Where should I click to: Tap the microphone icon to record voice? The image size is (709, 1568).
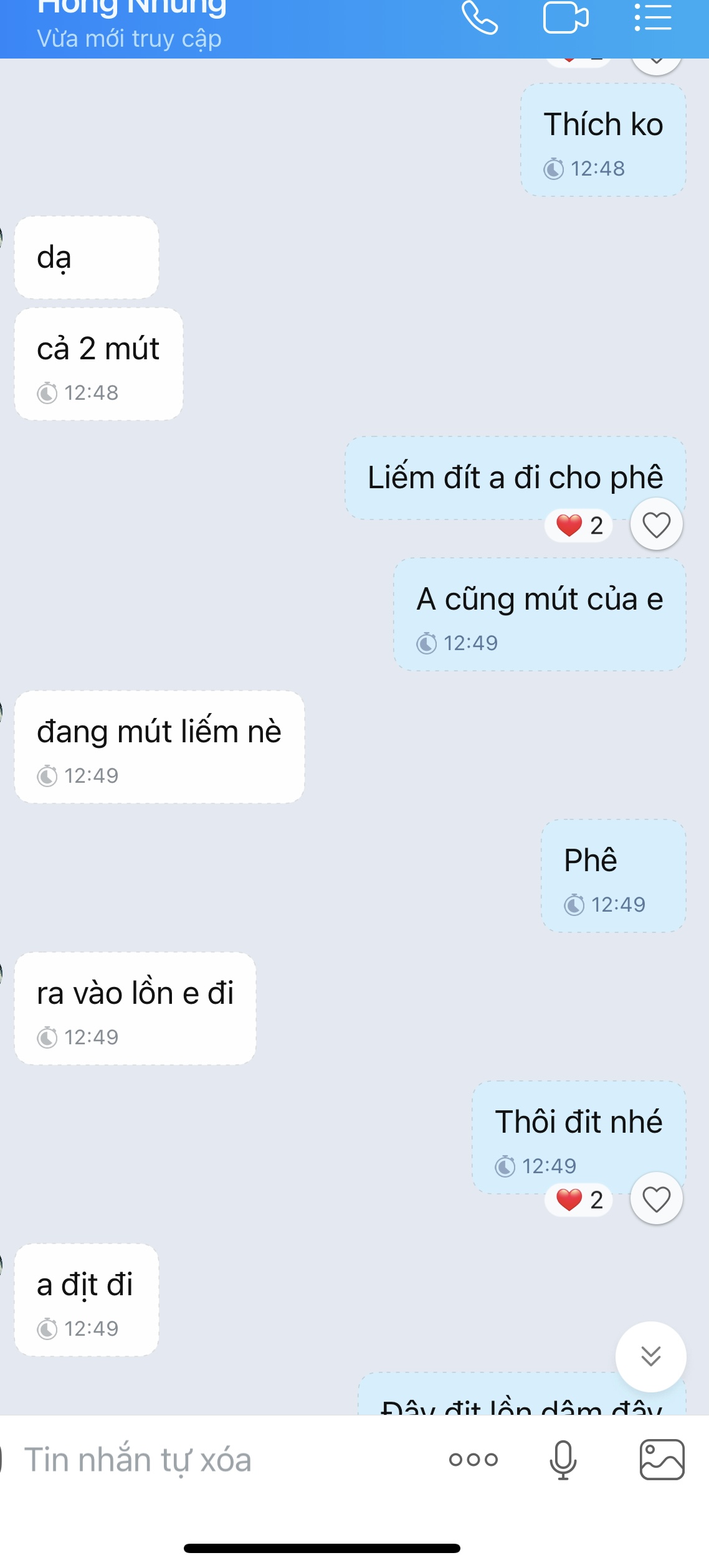(x=563, y=1460)
